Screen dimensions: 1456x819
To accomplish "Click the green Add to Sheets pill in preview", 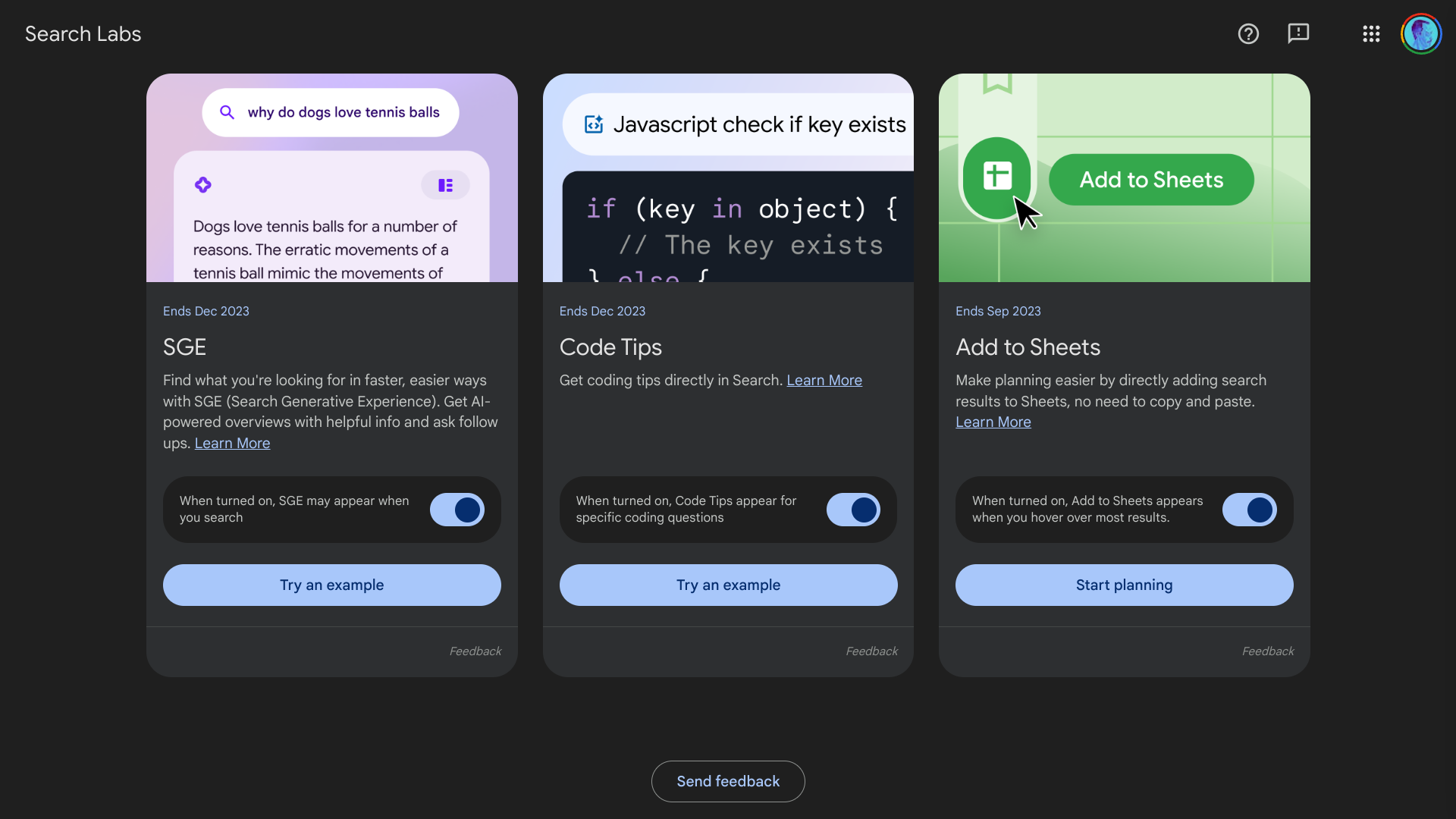I will 1151,180.
